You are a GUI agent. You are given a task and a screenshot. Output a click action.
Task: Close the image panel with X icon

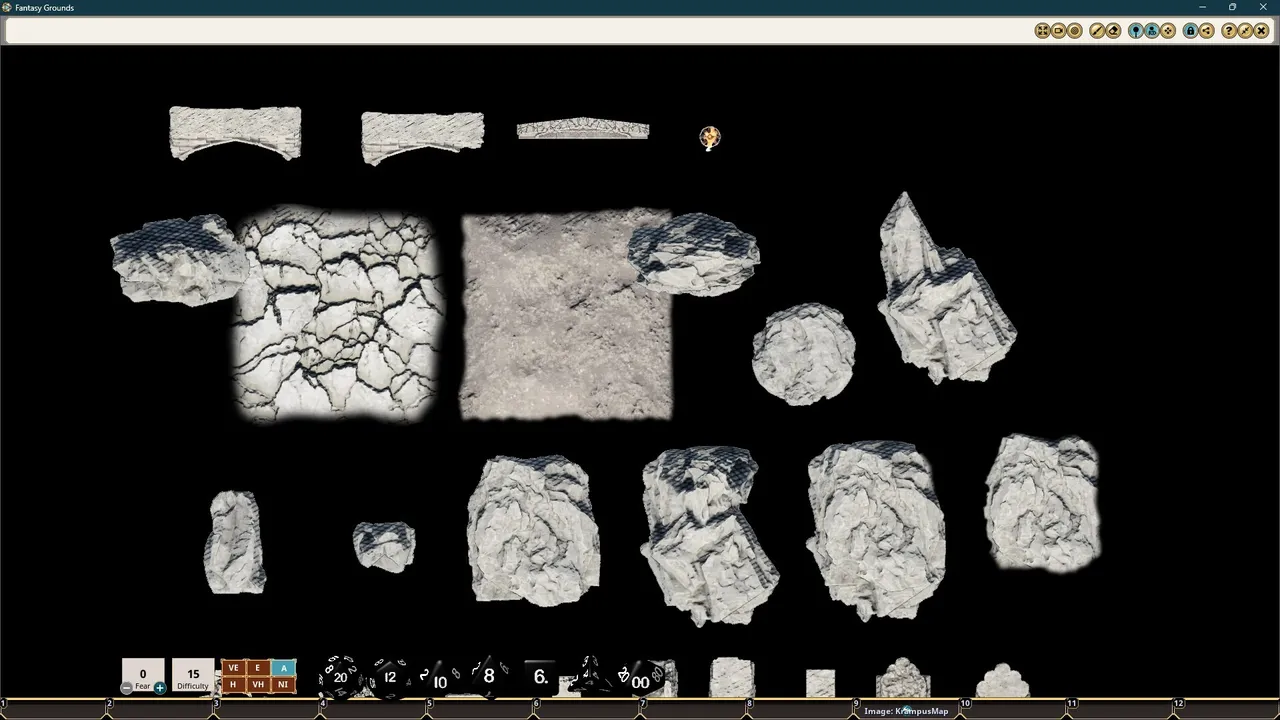[1262, 31]
